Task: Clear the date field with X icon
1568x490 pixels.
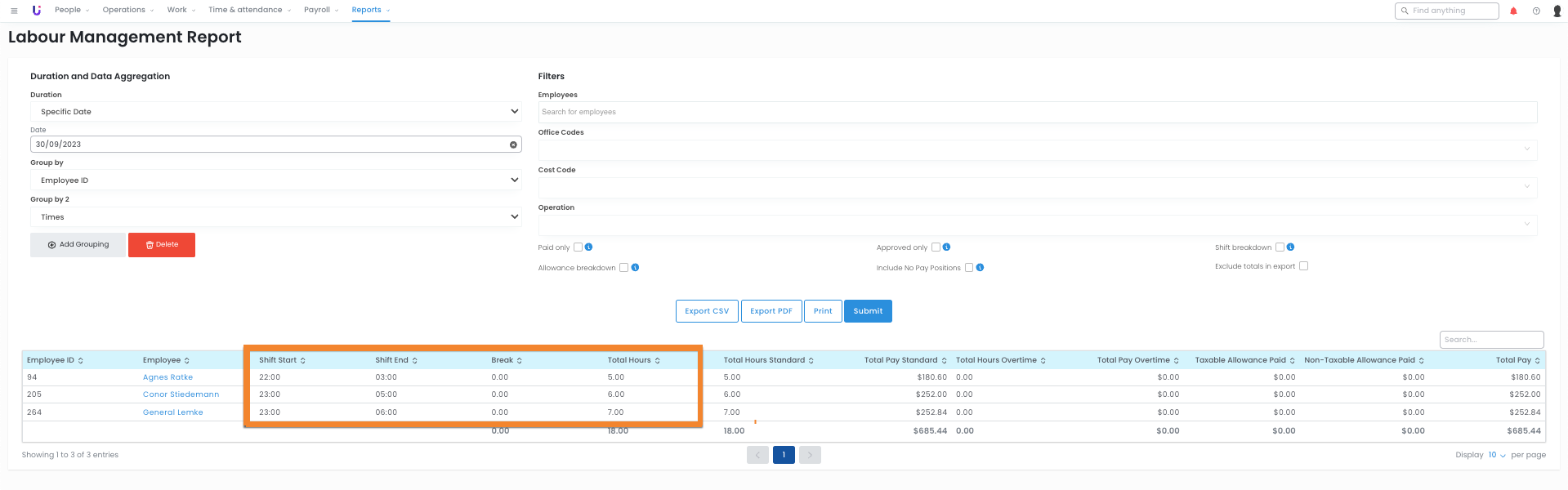Action: tap(513, 145)
